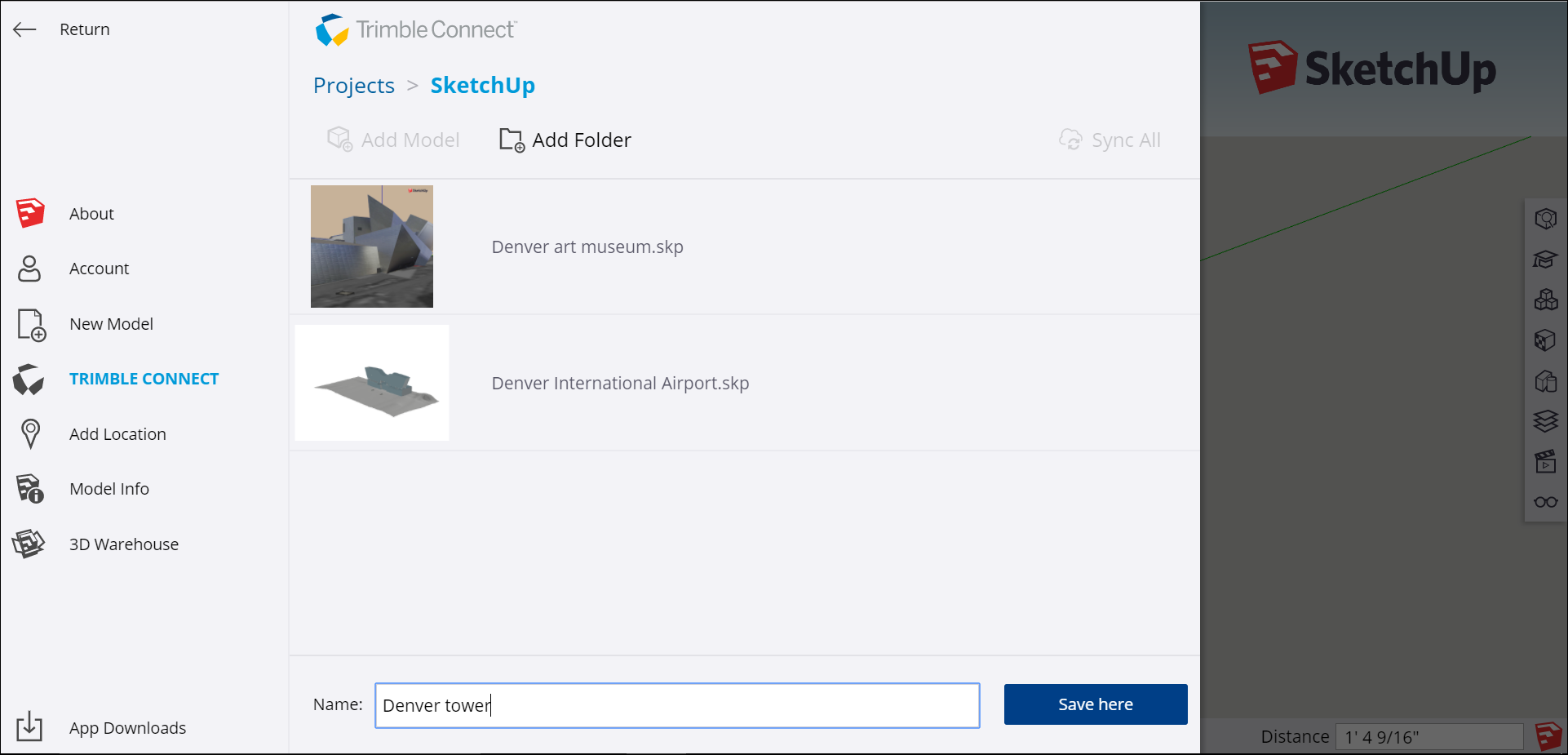The image size is (1568, 755).
Task: Click the Account person icon
Action: 29,269
